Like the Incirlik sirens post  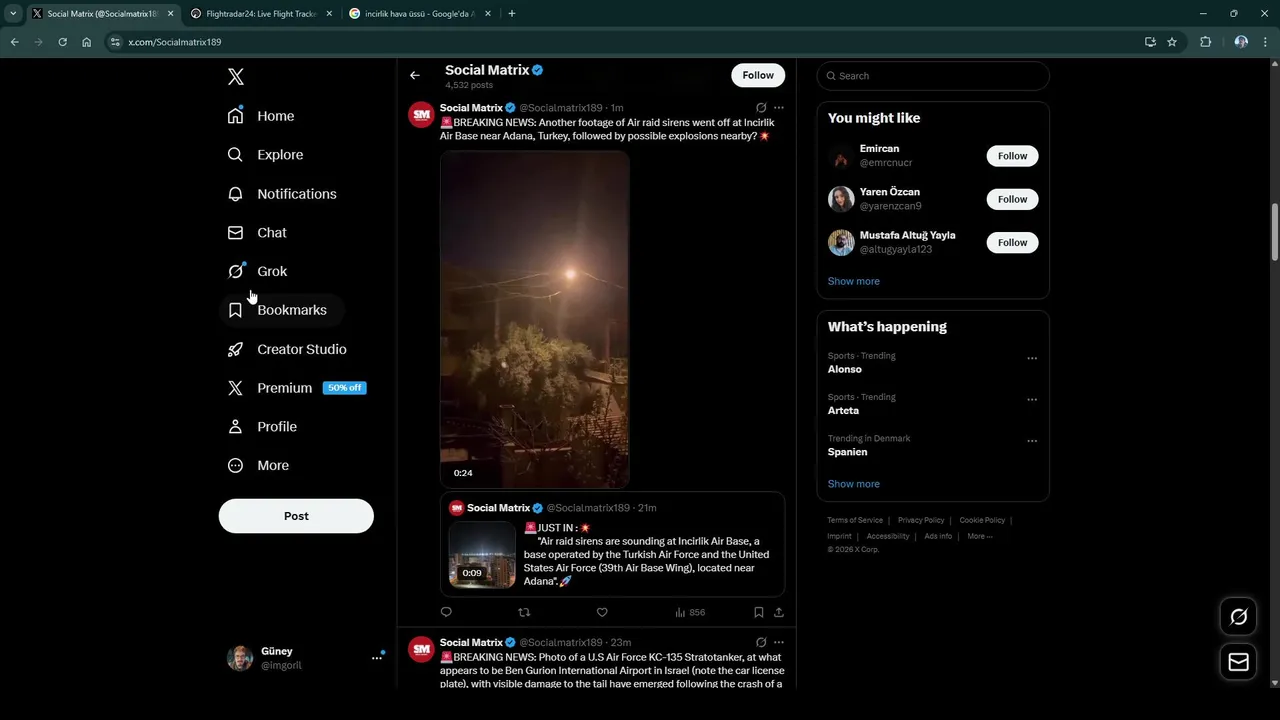tap(602, 612)
